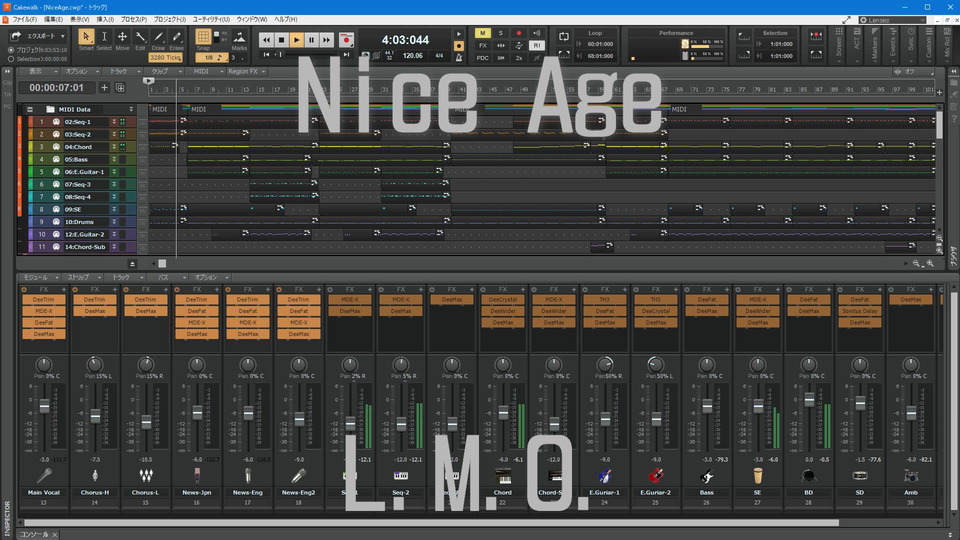960x540 pixels.
Task: Open the プロセス(P) menu
Action: pos(133,20)
